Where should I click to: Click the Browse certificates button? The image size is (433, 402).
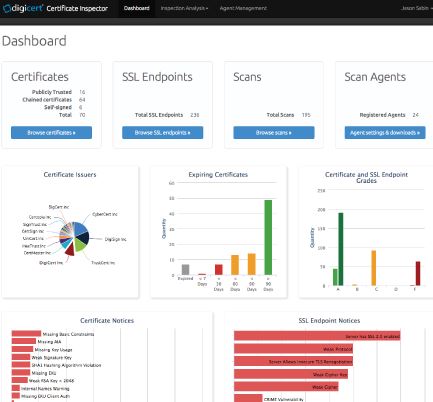(x=51, y=133)
